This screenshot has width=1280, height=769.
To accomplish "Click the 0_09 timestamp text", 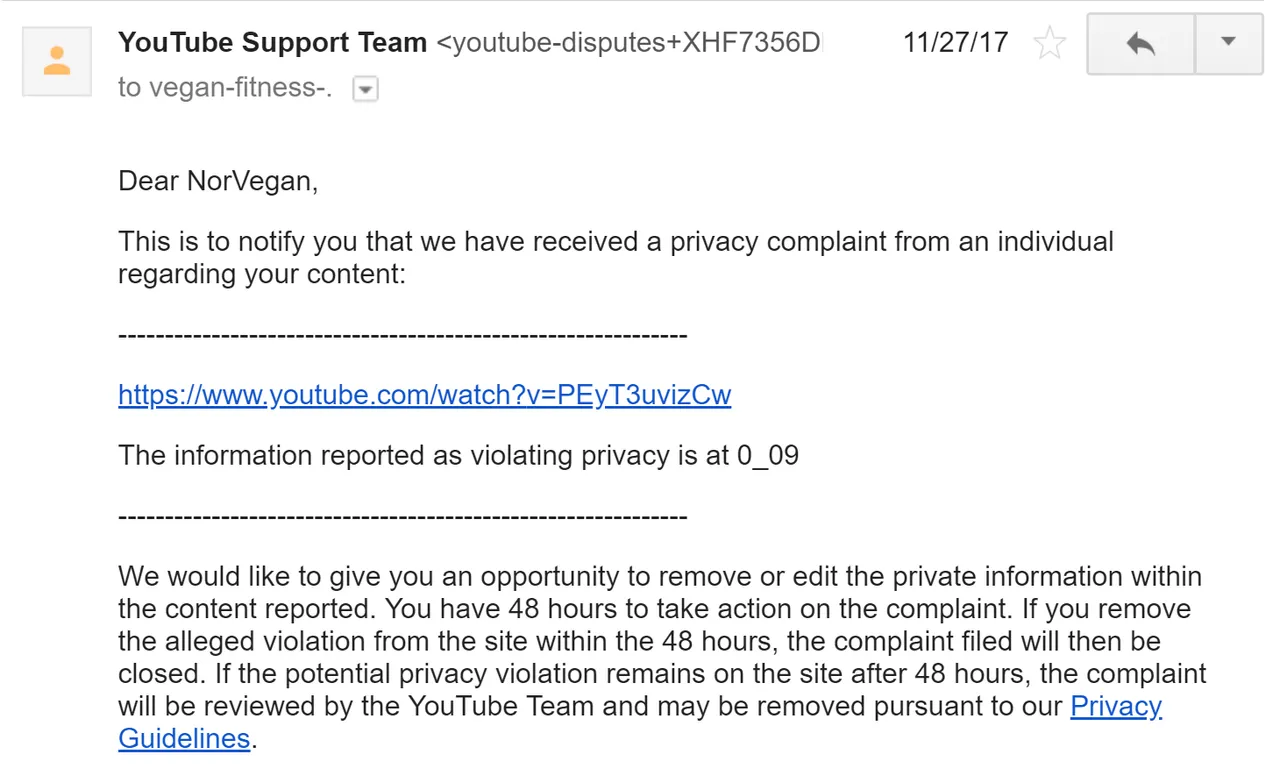I will tap(768, 457).
